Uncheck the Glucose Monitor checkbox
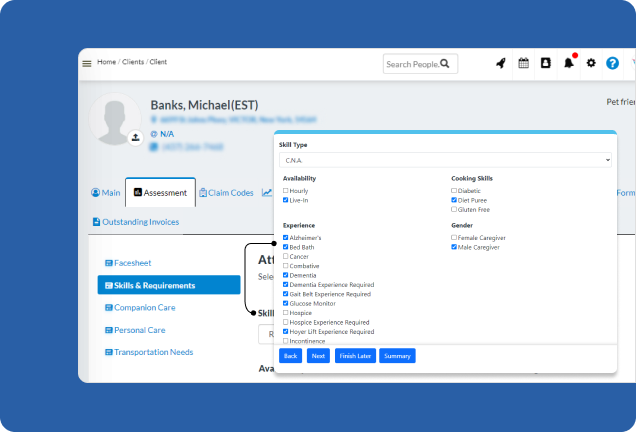 tap(286, 303)
